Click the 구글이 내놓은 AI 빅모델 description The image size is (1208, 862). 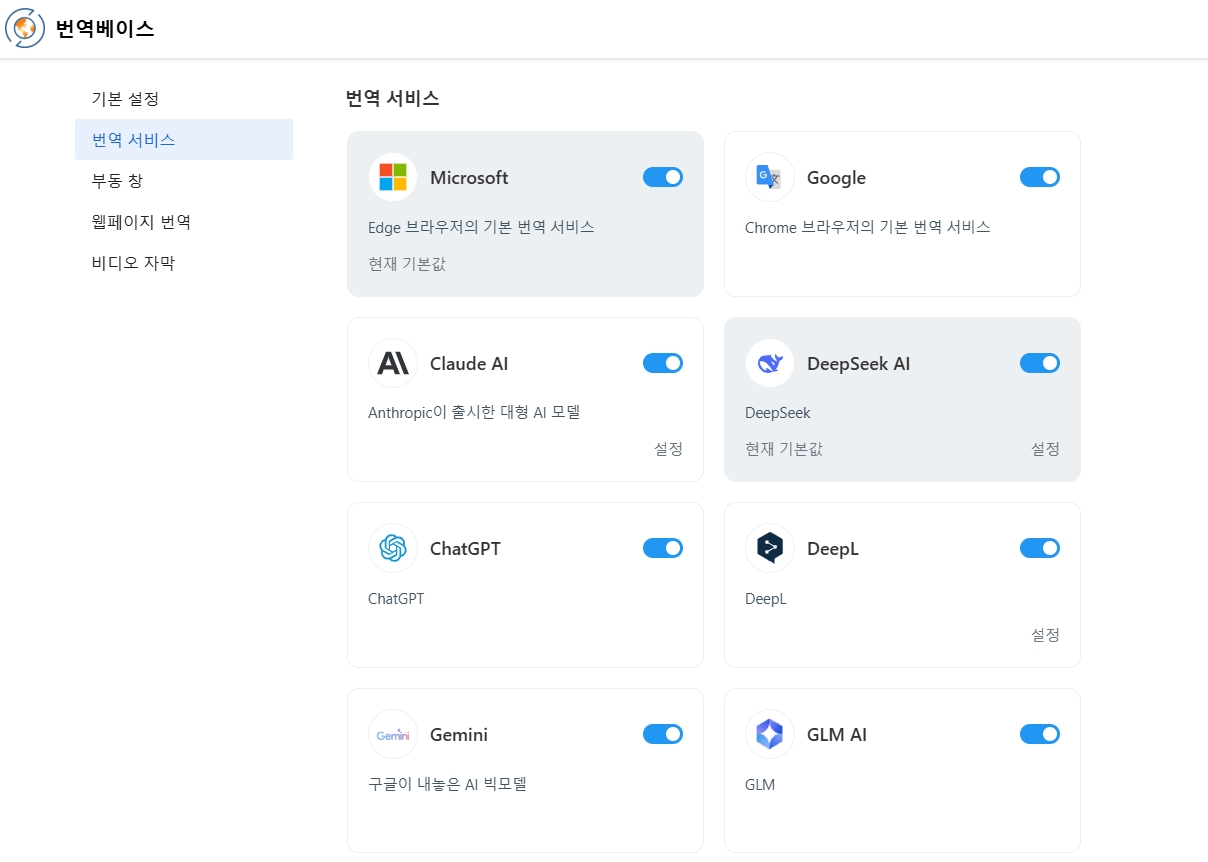click(447, 784)
